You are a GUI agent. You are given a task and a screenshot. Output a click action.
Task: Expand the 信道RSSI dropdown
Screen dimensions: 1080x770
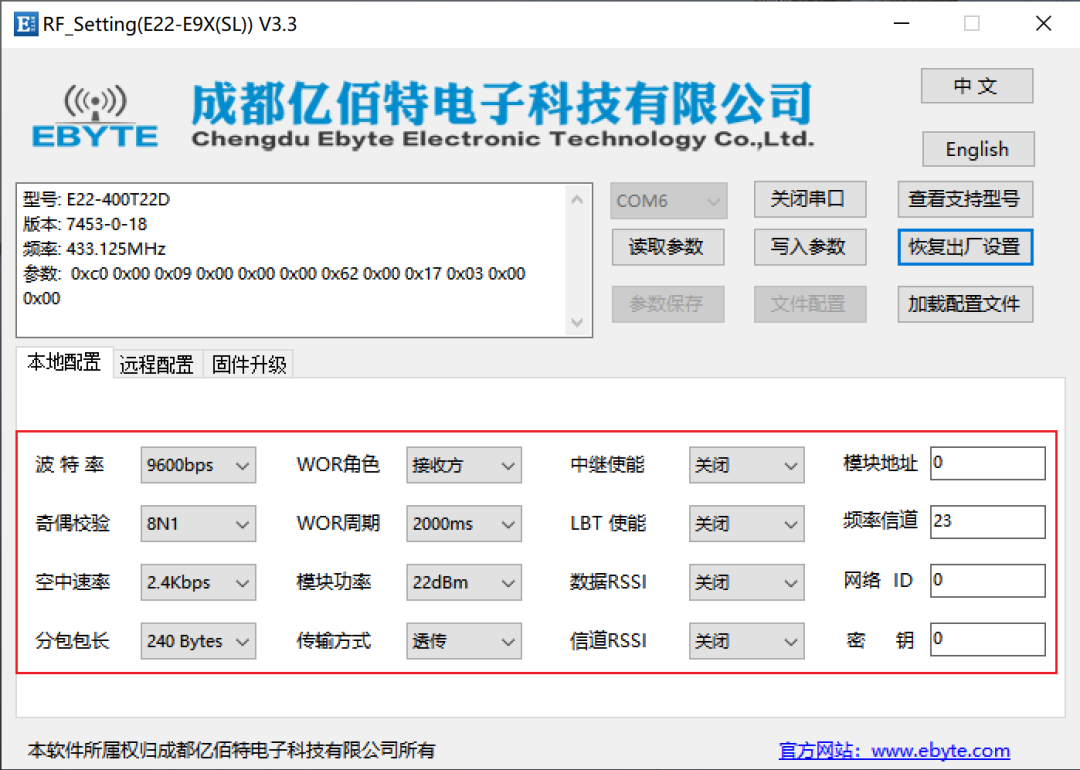pos(747,641)
